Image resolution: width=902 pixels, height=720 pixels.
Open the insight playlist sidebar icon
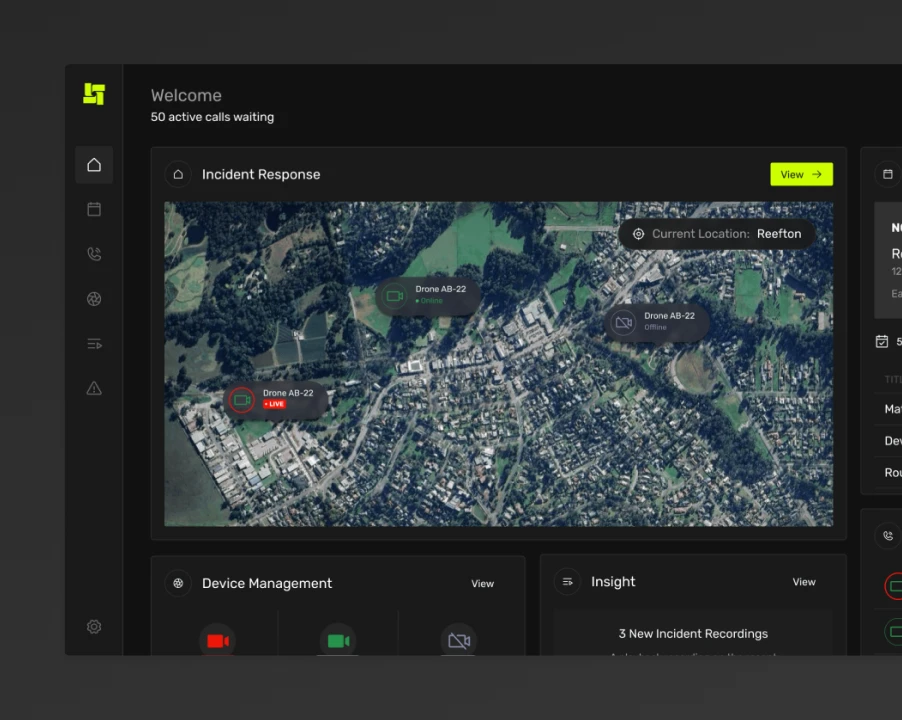click(94, 344)
